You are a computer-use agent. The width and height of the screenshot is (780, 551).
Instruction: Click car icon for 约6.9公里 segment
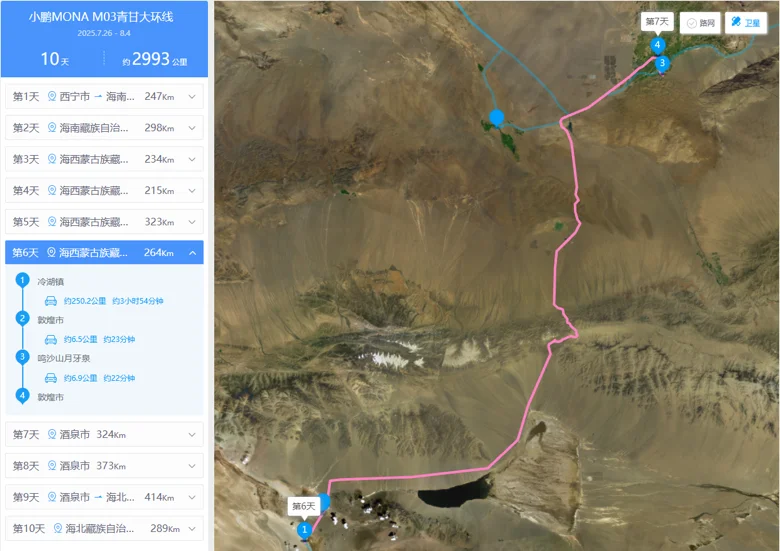51,378
